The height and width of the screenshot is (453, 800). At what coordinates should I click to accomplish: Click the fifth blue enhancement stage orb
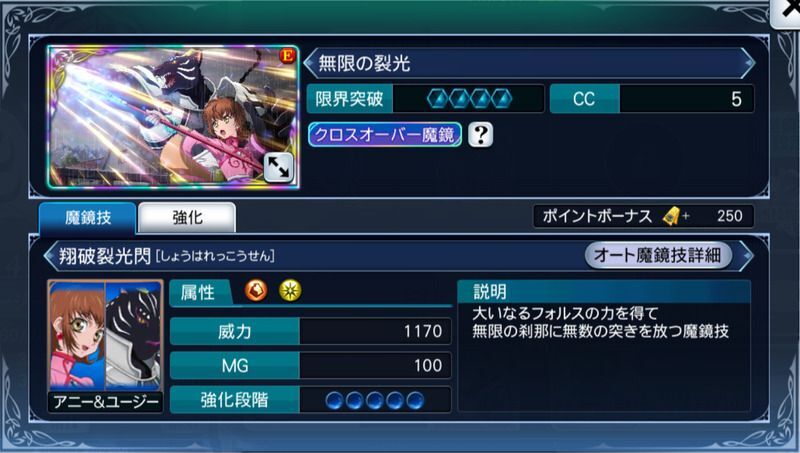click(x=415, y=400)
